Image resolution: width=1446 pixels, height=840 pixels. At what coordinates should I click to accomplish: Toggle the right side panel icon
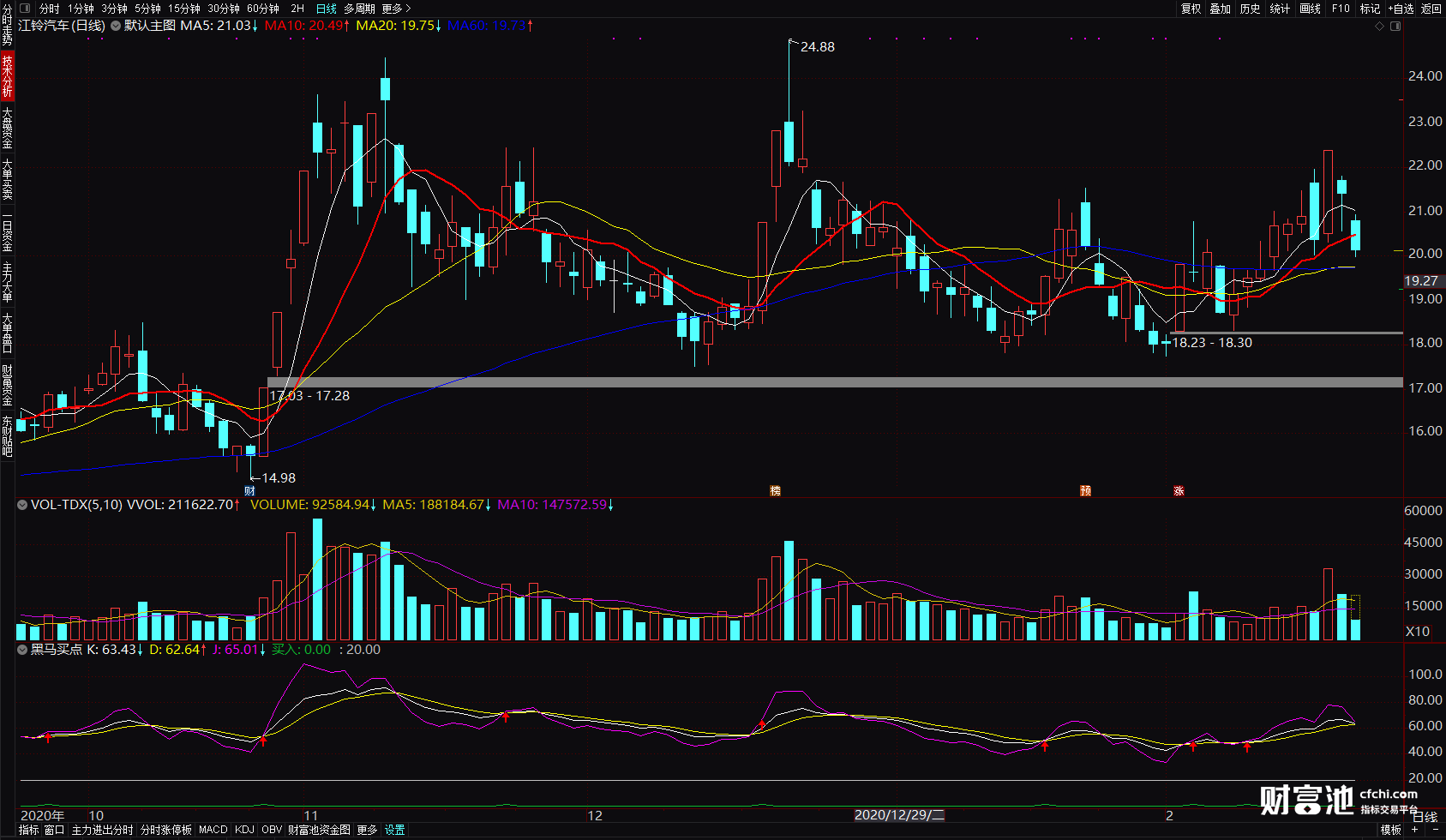coord(1395,27)
